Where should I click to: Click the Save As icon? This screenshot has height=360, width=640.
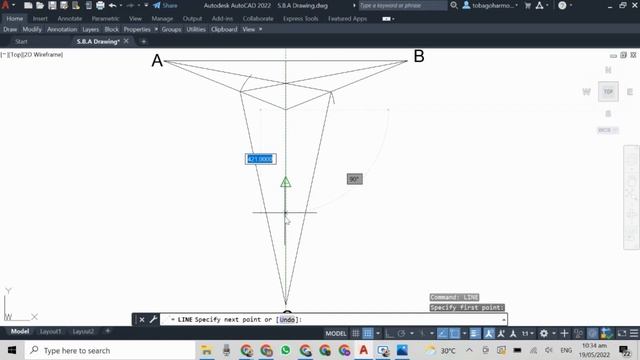pos(64,5)
